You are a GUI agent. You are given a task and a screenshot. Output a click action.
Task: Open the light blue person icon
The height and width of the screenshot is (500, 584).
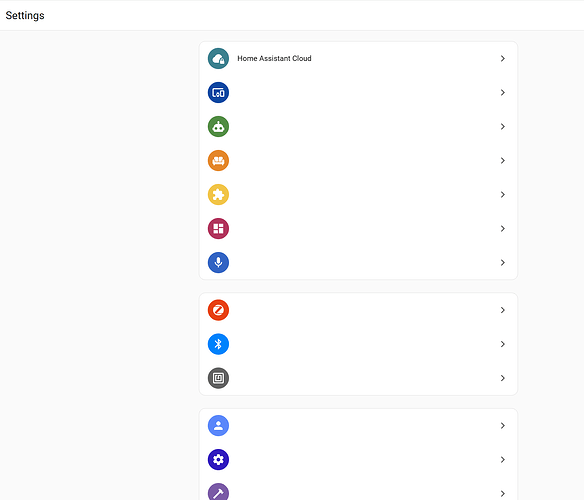[218, 425]
